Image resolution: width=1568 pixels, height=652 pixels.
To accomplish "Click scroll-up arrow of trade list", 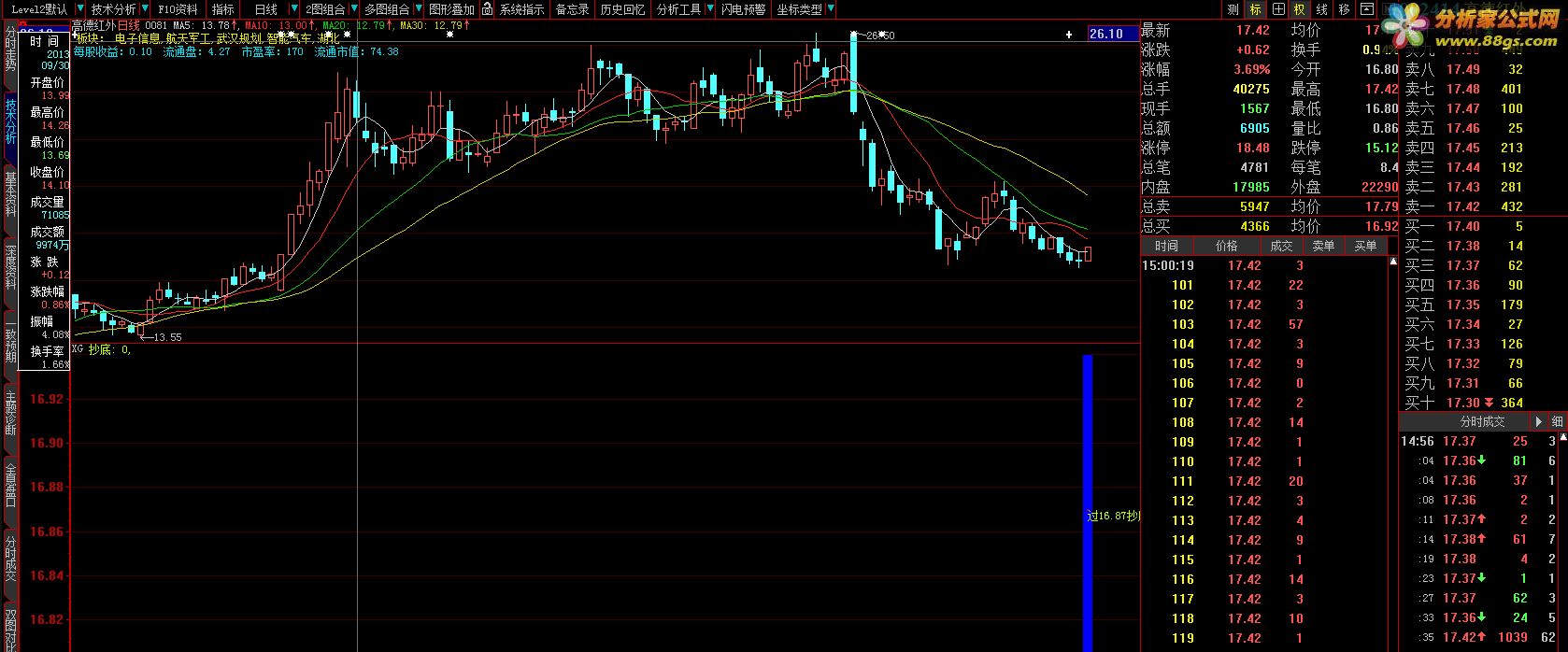I will (1392, 262).
